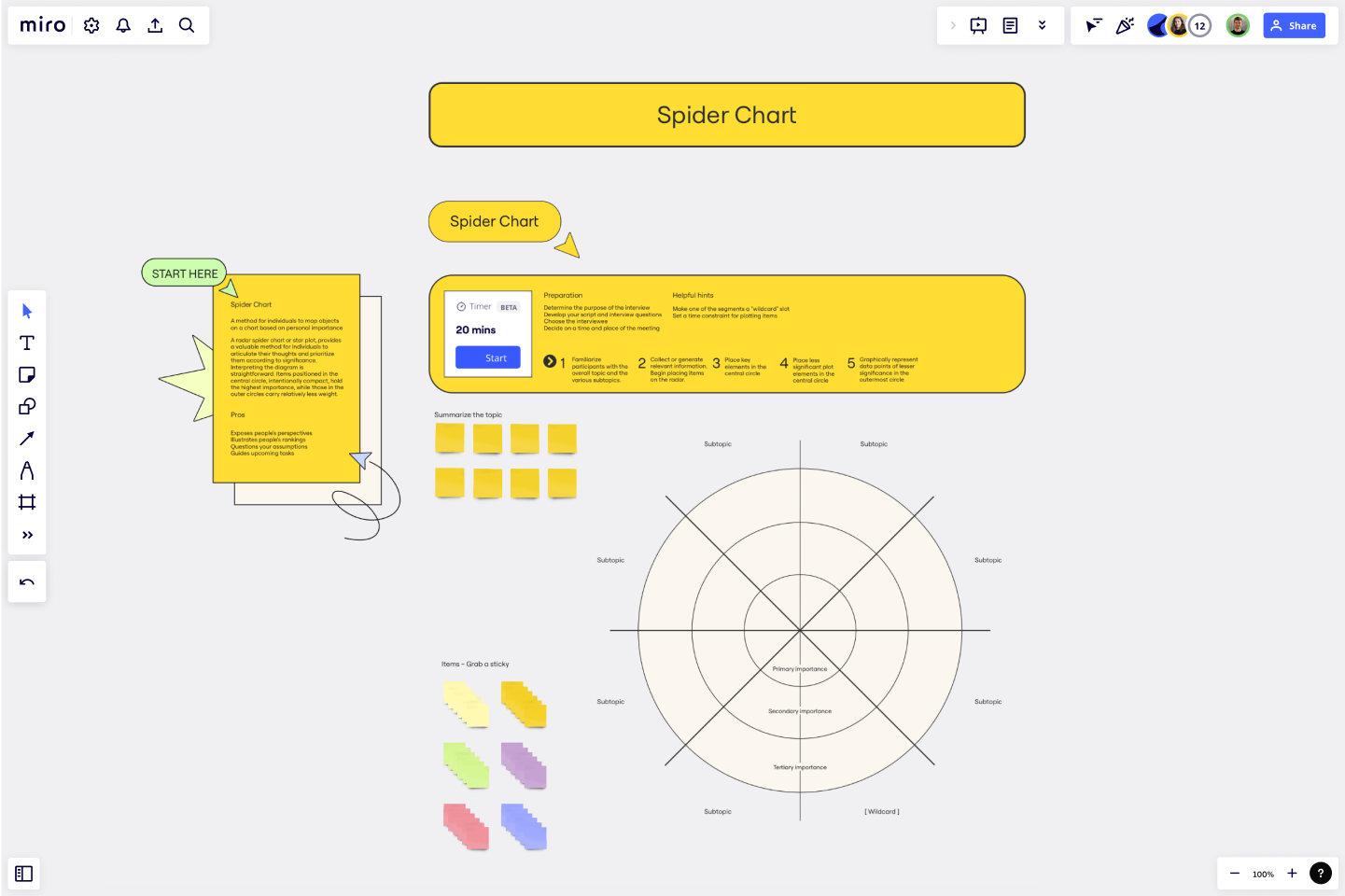Viewport: 1345px width, 896px height.
Task: Select the Text tool
Action: pyautogui.click(x=27, y=343)
